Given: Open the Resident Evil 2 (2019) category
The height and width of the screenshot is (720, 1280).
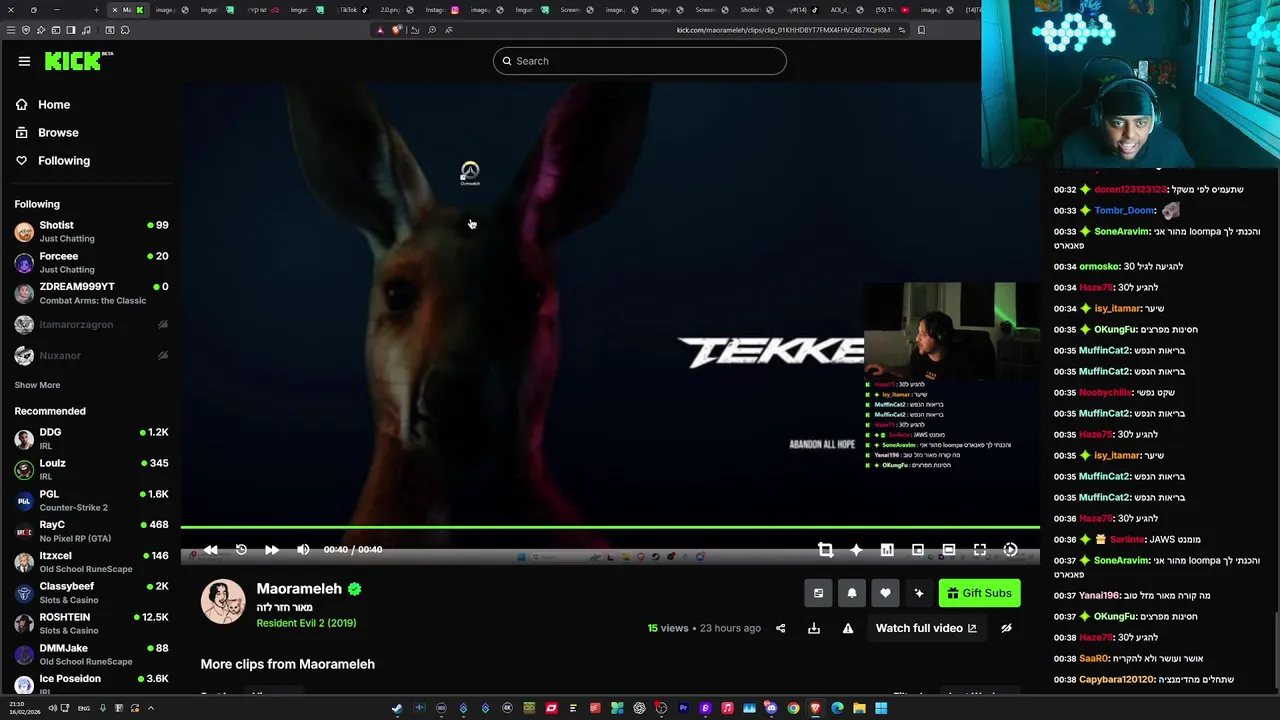Looking at the screenshot, I should pos(306,623).
